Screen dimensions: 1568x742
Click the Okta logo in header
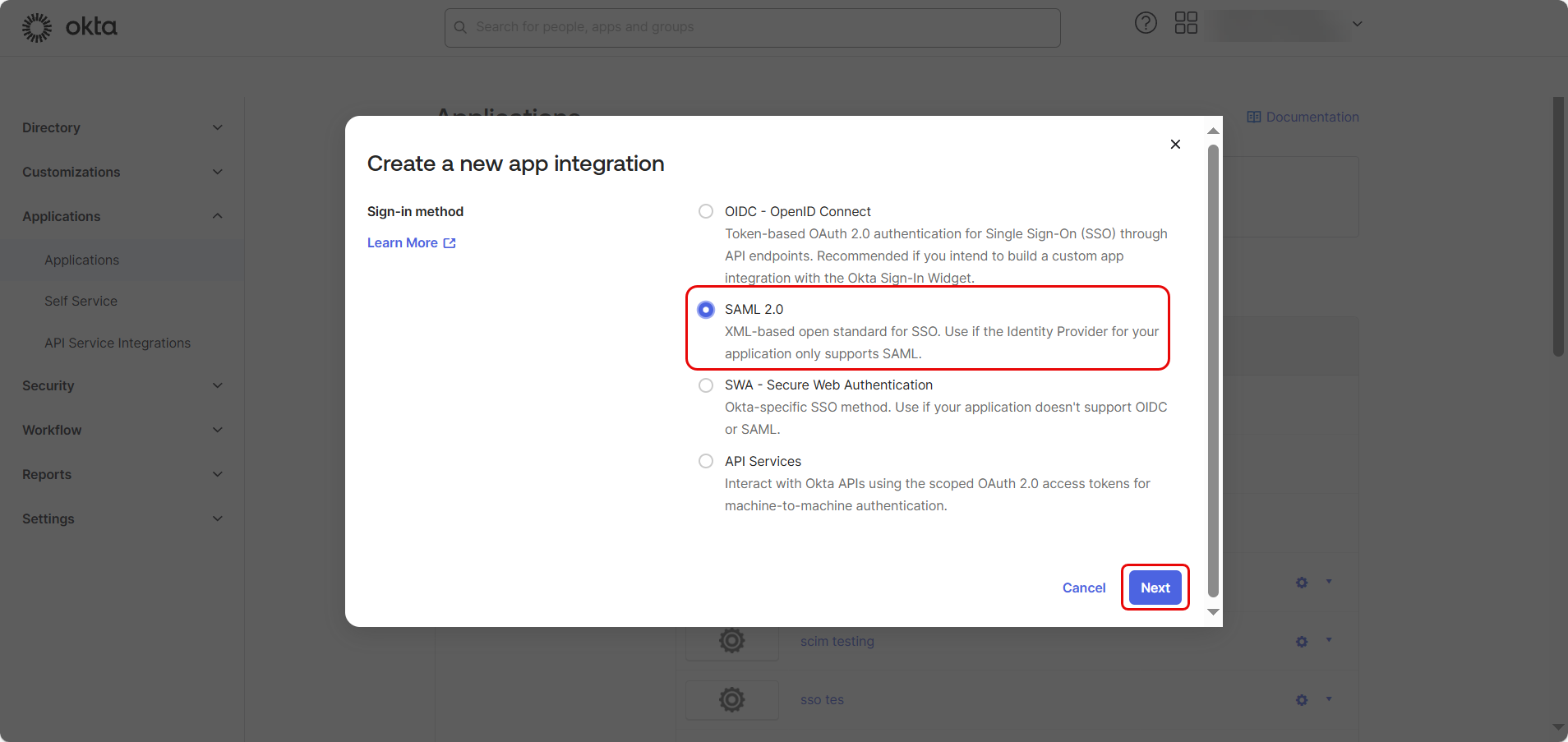point(69,27)
